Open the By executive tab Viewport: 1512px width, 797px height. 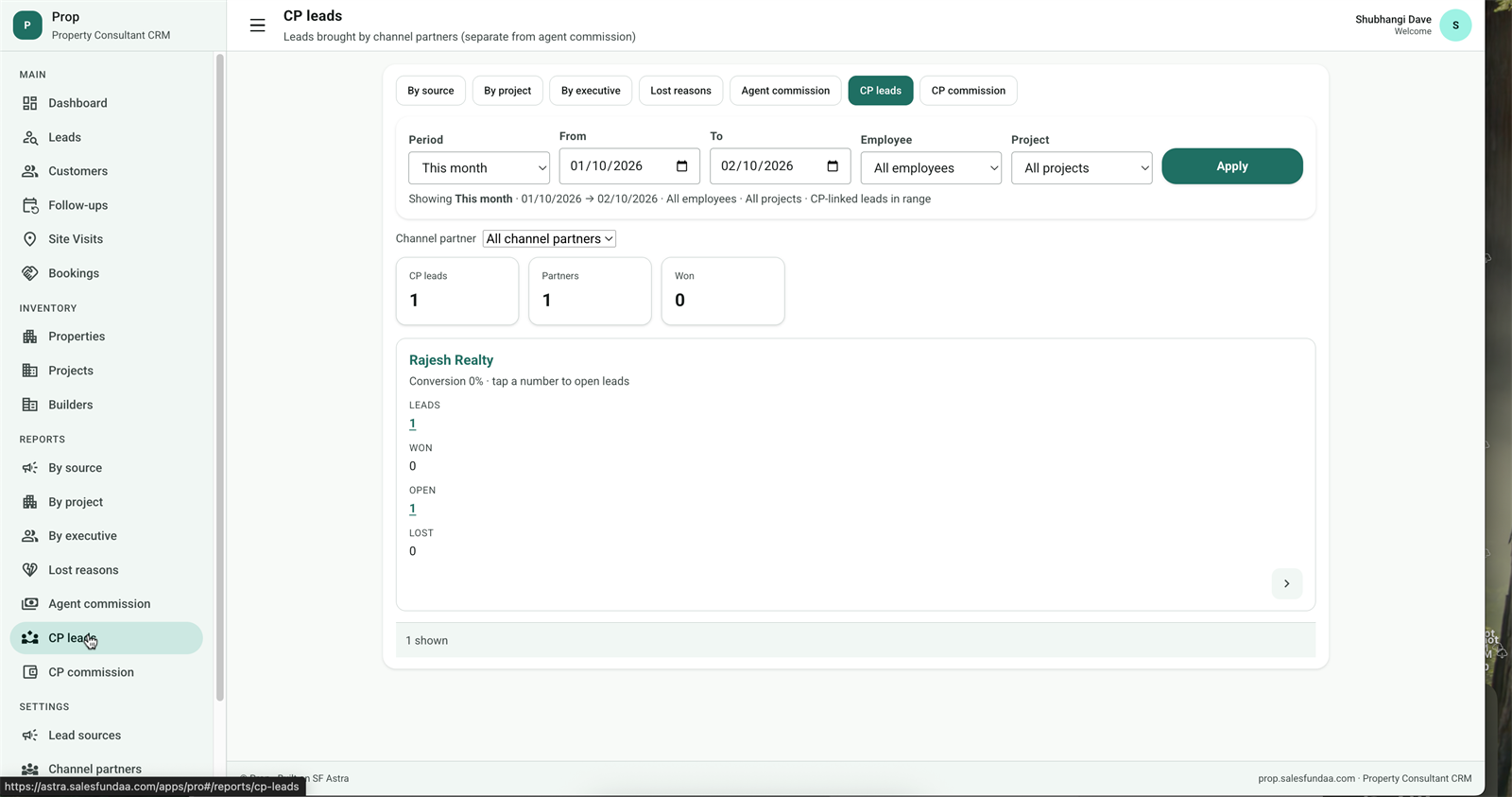pos(591,91)
